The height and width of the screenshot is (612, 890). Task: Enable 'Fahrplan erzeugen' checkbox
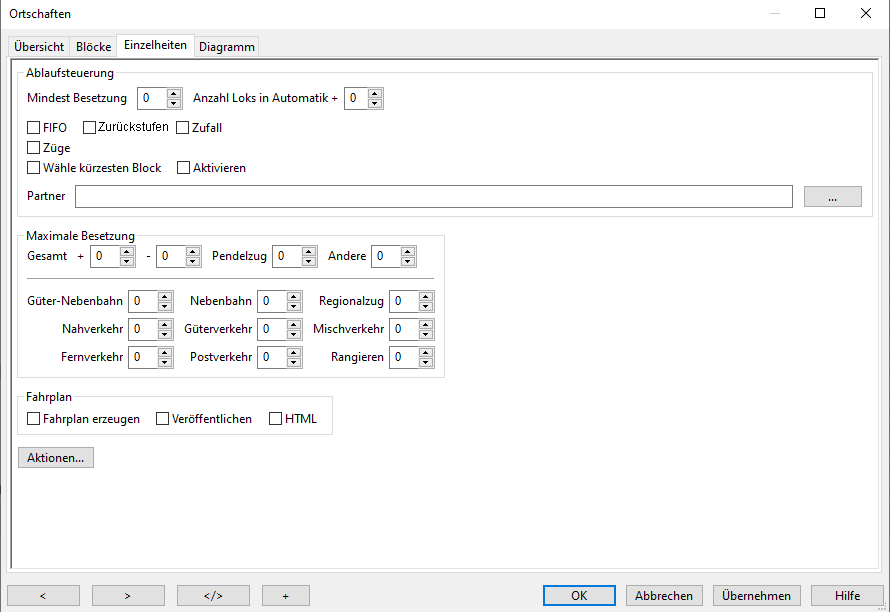pos(34,419)
